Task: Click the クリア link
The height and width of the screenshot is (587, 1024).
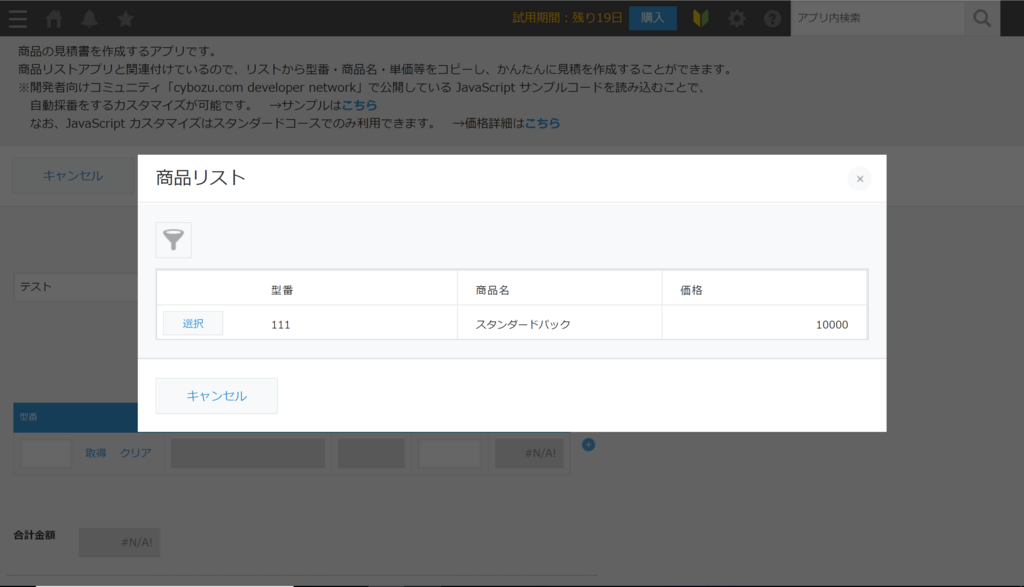Action: (136, 453)
